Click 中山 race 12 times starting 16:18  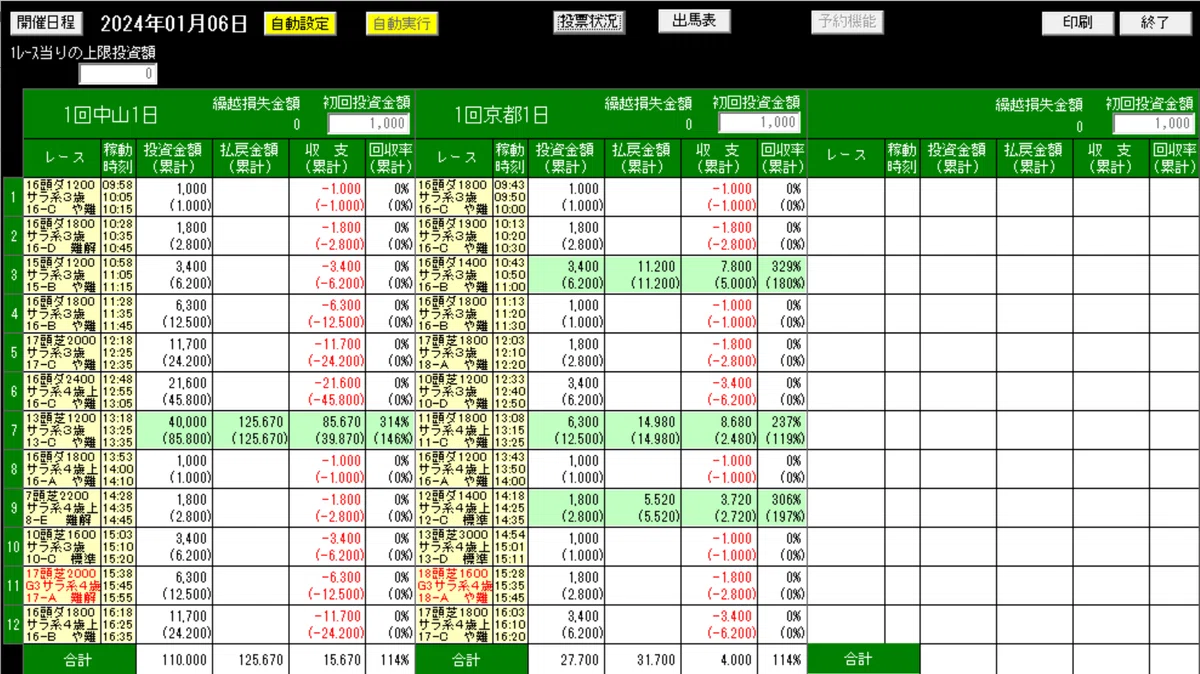click(117, 624)
